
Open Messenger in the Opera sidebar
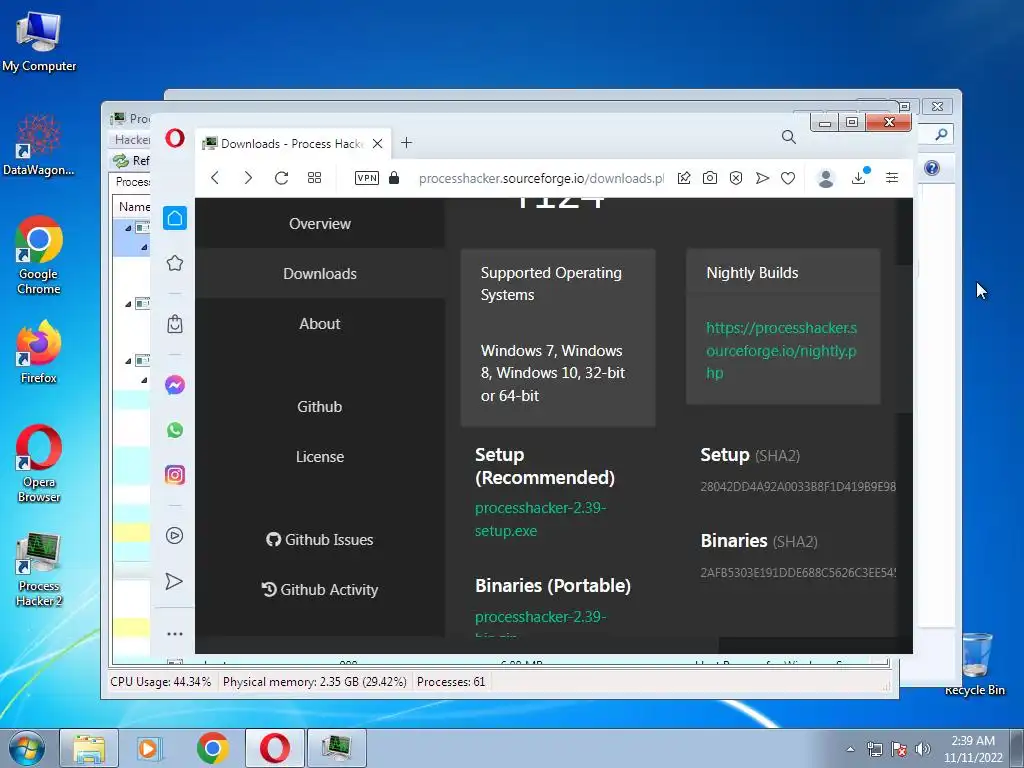[174, 385]
